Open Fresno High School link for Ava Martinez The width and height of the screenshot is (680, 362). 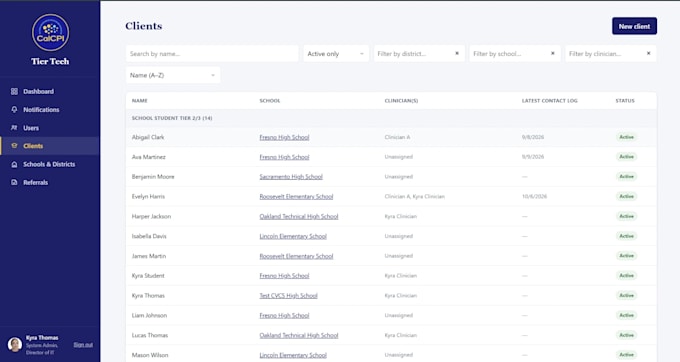pyautogui.click(x=284, y=157)
